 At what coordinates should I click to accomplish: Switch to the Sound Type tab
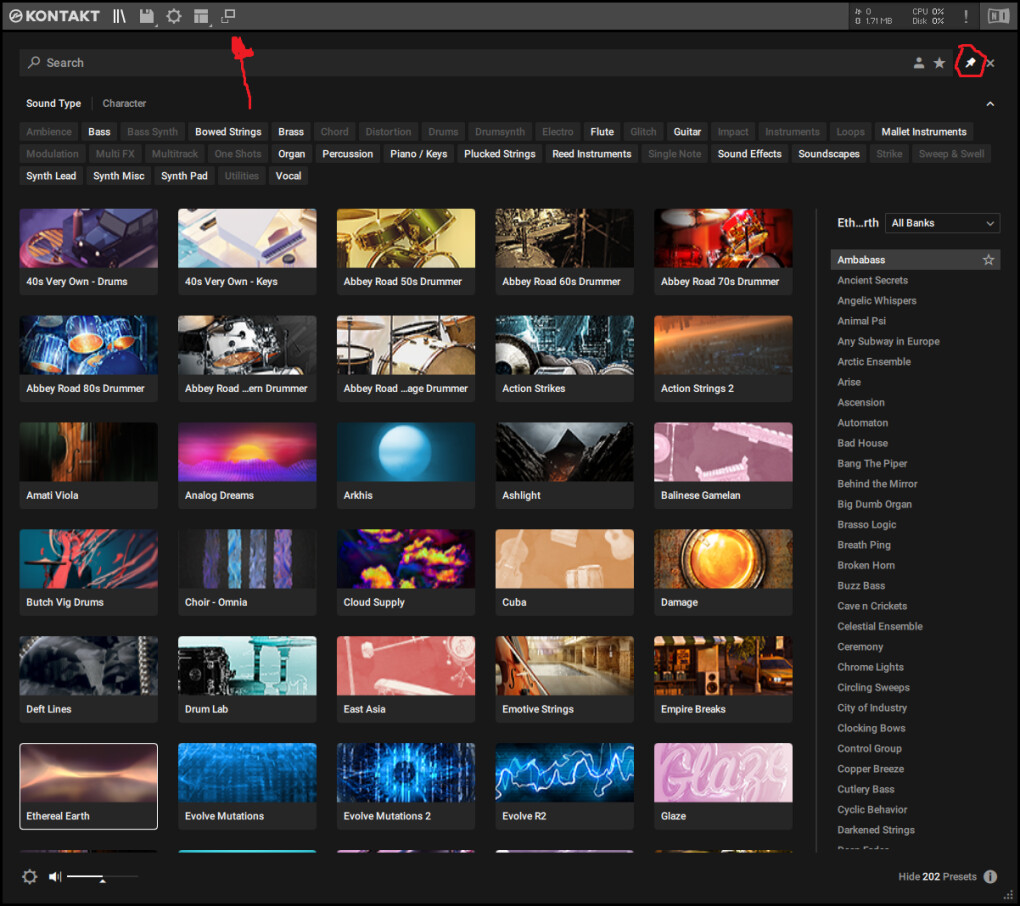coord(53,103)
